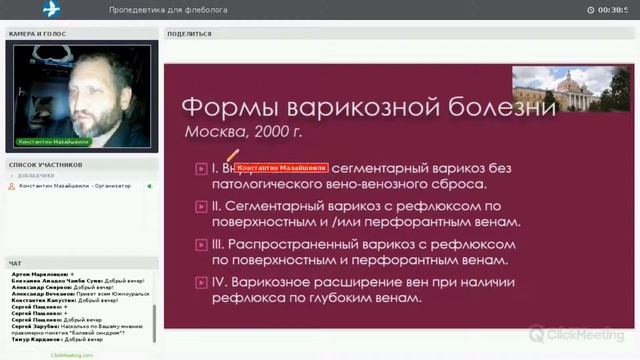
Task: Open the Камера и голос panel header
Action: coord(82,34)
